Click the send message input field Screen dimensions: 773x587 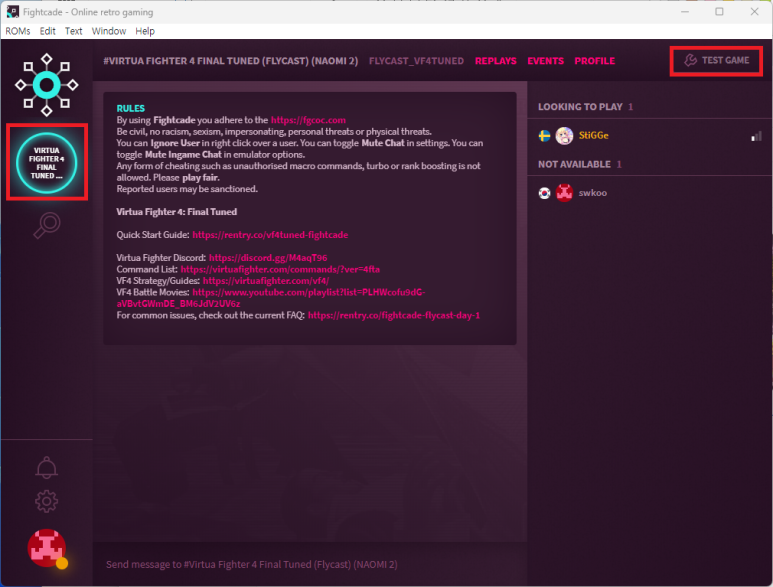point(310,564)
